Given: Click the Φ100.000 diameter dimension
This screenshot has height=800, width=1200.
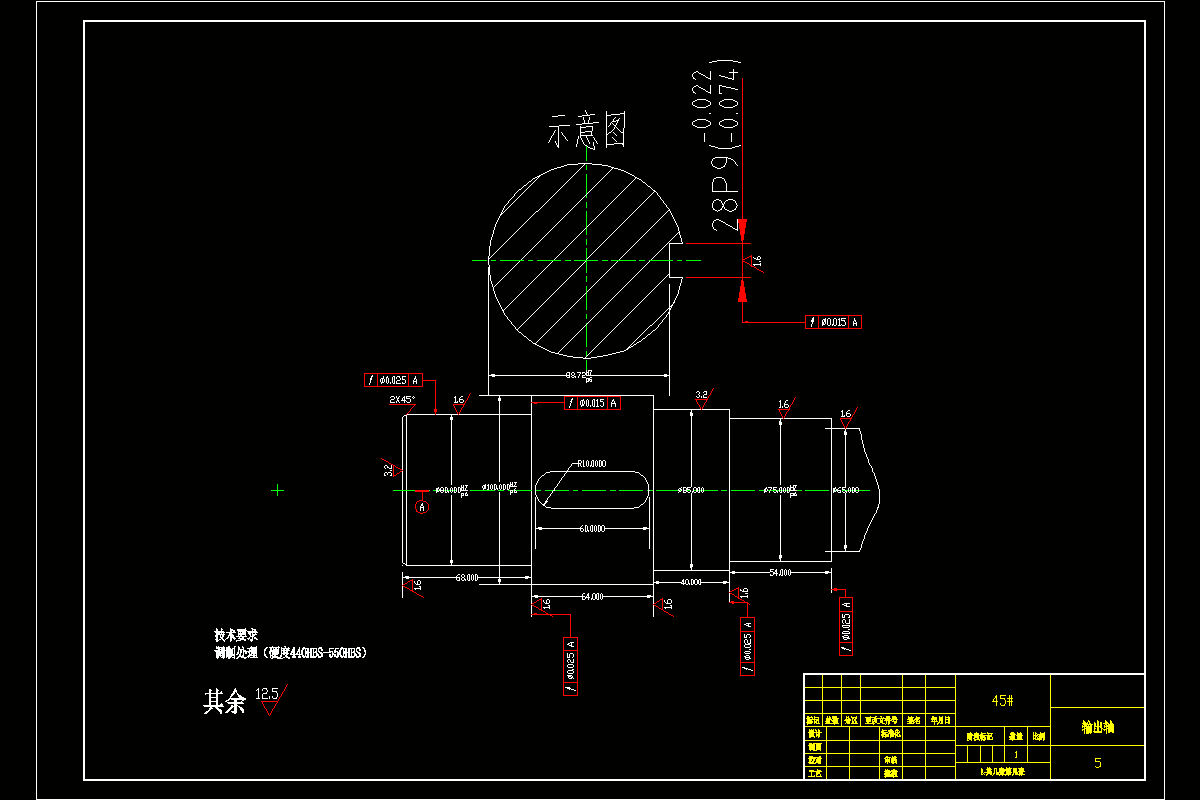Looking at the screenshot, I should [x=500, y=488].
